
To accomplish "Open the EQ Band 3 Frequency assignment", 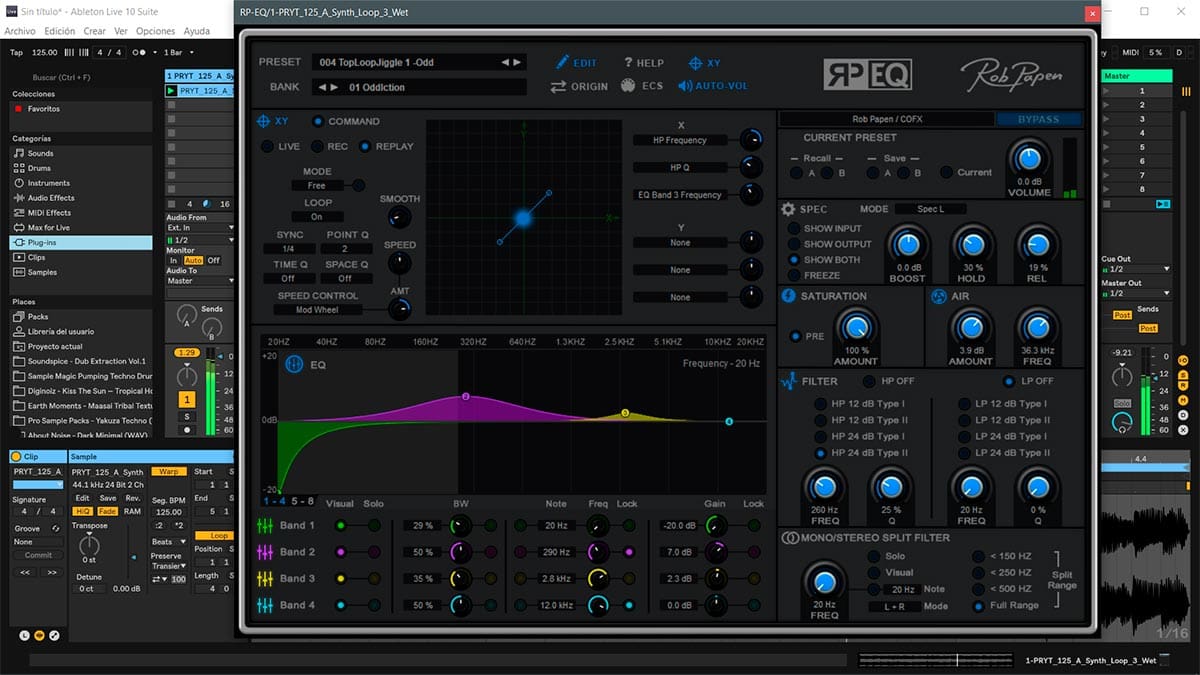I will (679, 195).
